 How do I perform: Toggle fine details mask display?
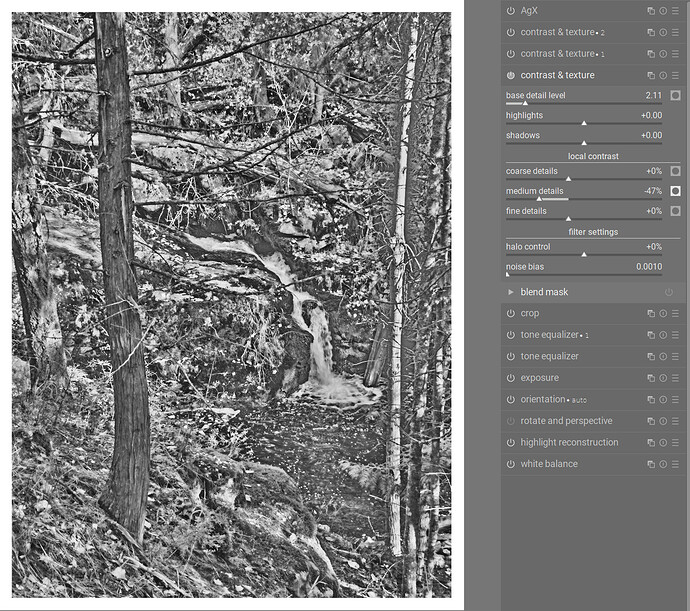(675, 211)
